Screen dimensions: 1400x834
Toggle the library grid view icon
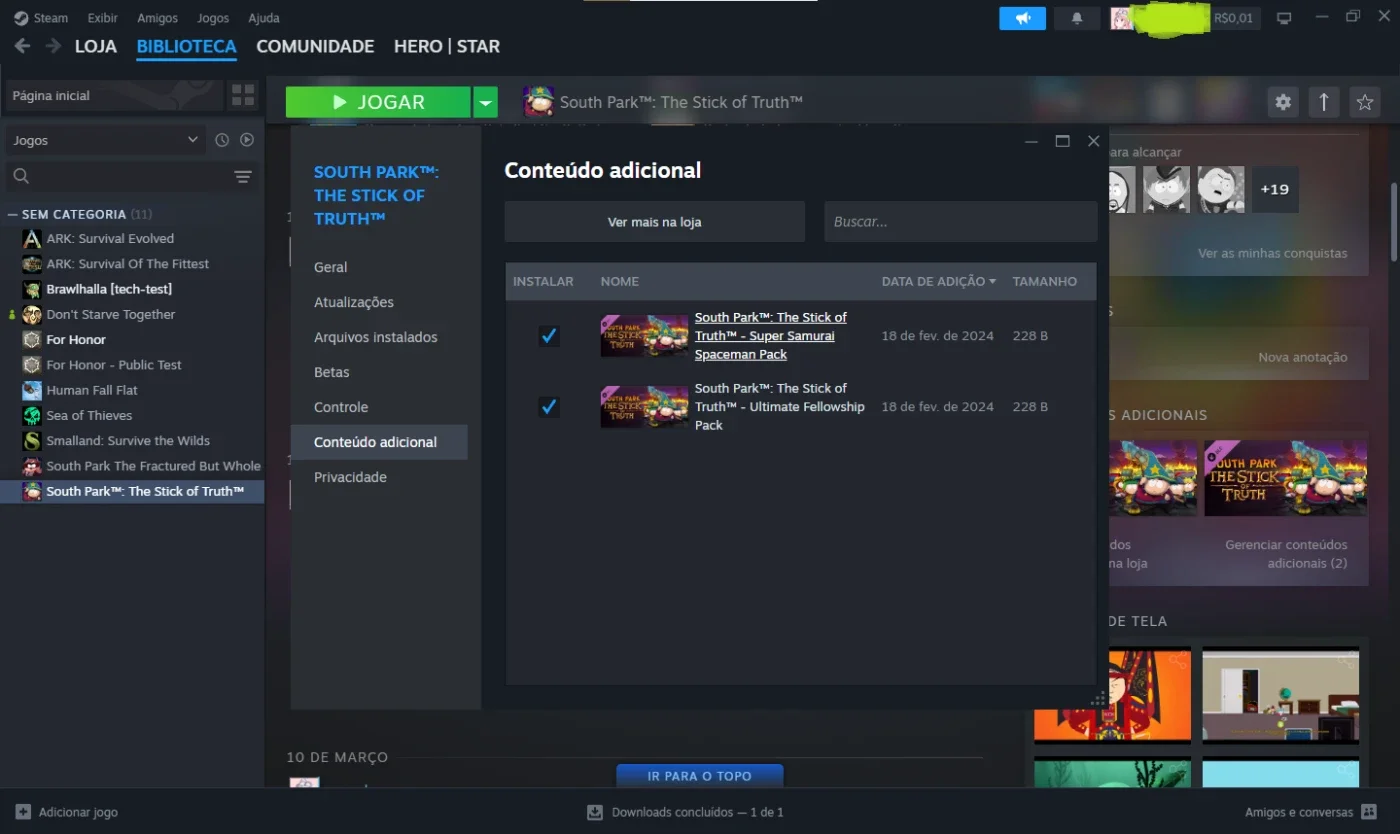[243, 95]
